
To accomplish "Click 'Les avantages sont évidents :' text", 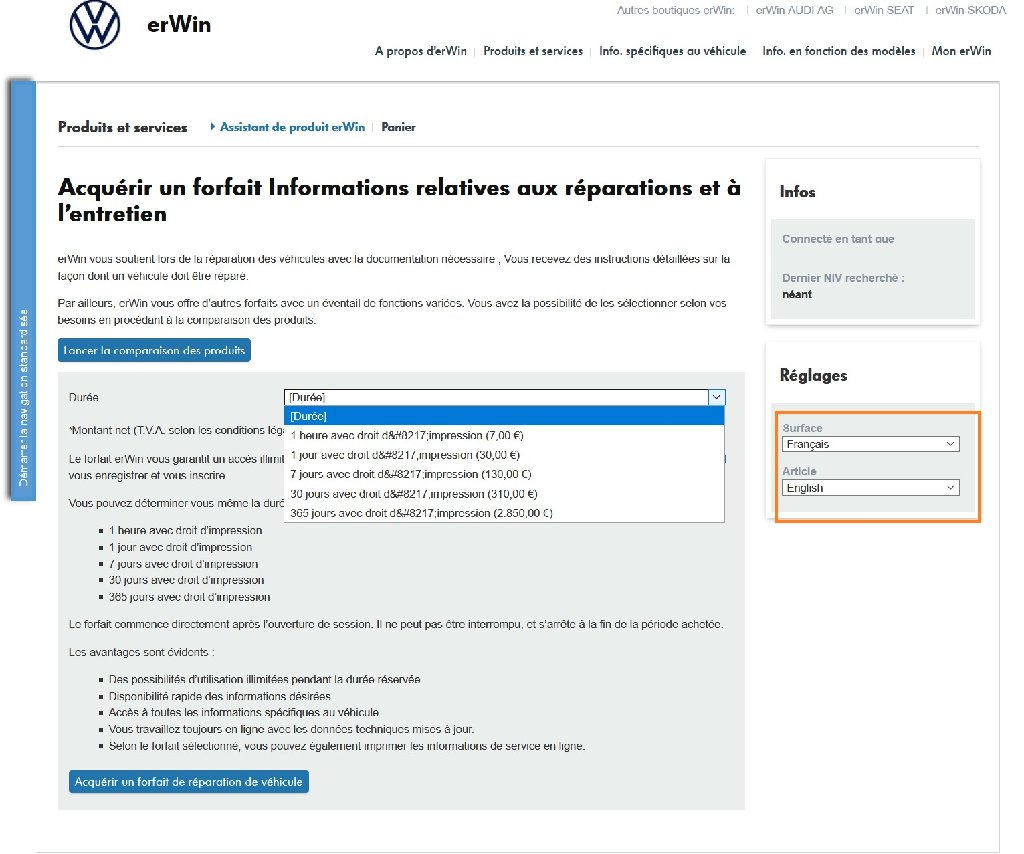I will coord(142,652).
